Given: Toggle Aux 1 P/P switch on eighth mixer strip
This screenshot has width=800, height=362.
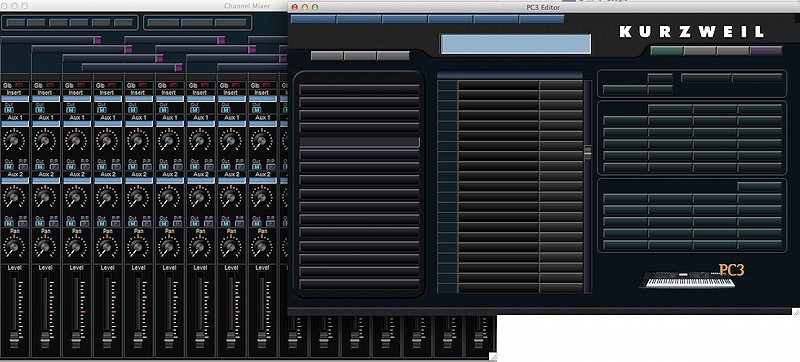Looking at the screenshot, I should (x=239, y=166).
